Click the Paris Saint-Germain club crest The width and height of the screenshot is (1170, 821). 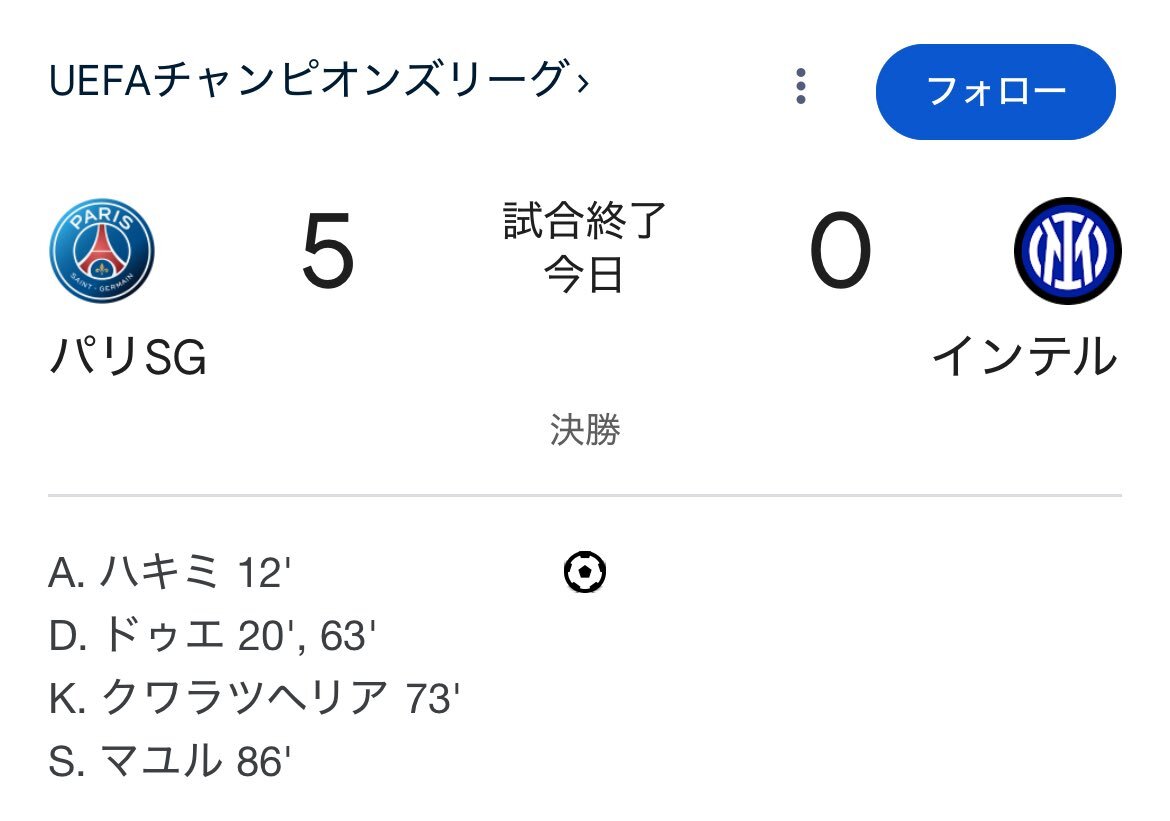click(101, 250)
